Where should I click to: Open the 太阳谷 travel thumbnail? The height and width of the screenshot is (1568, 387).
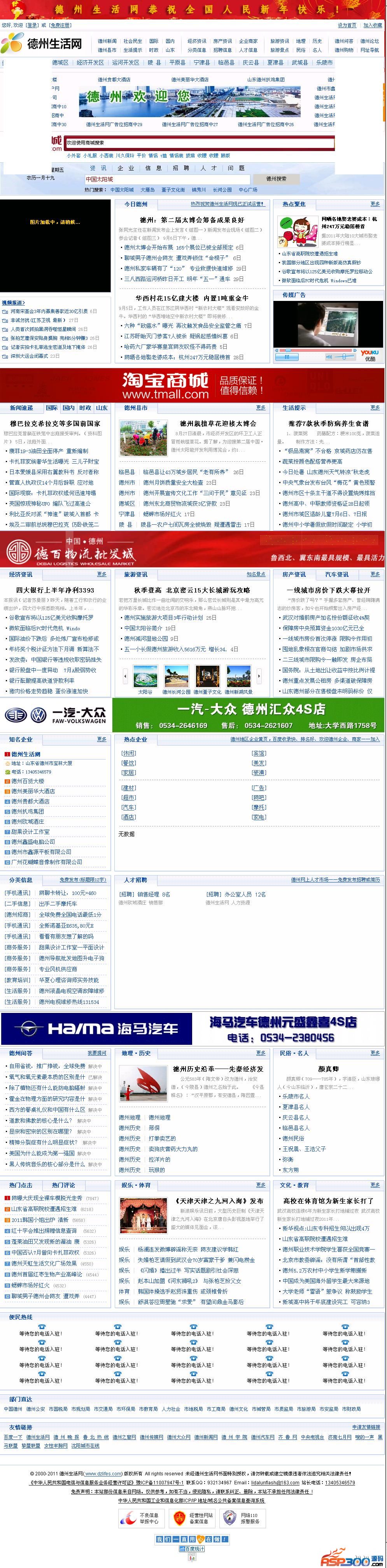[145, 676]
